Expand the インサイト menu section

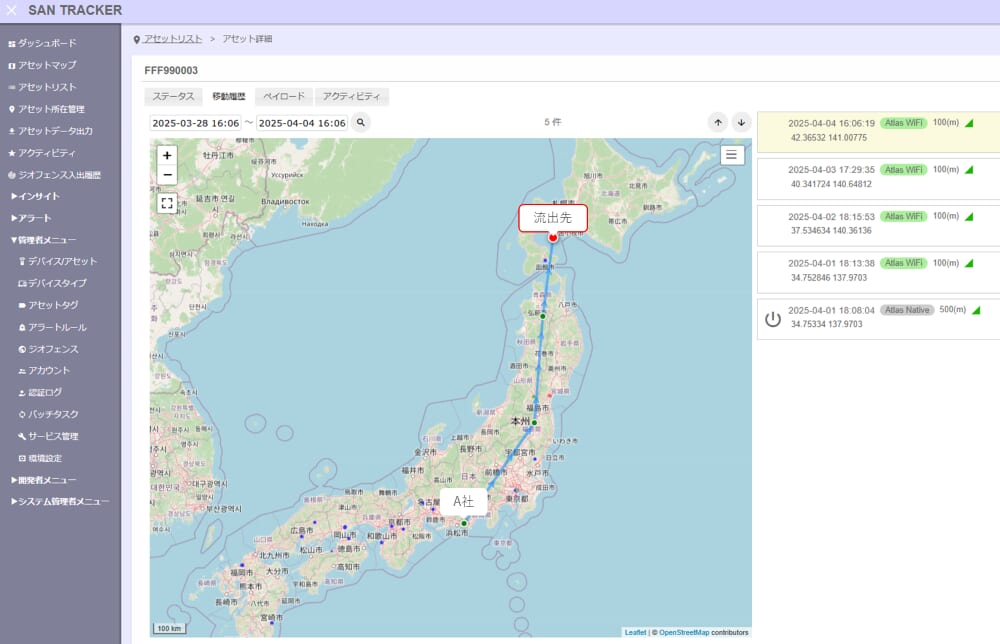(x=35, y=196)
